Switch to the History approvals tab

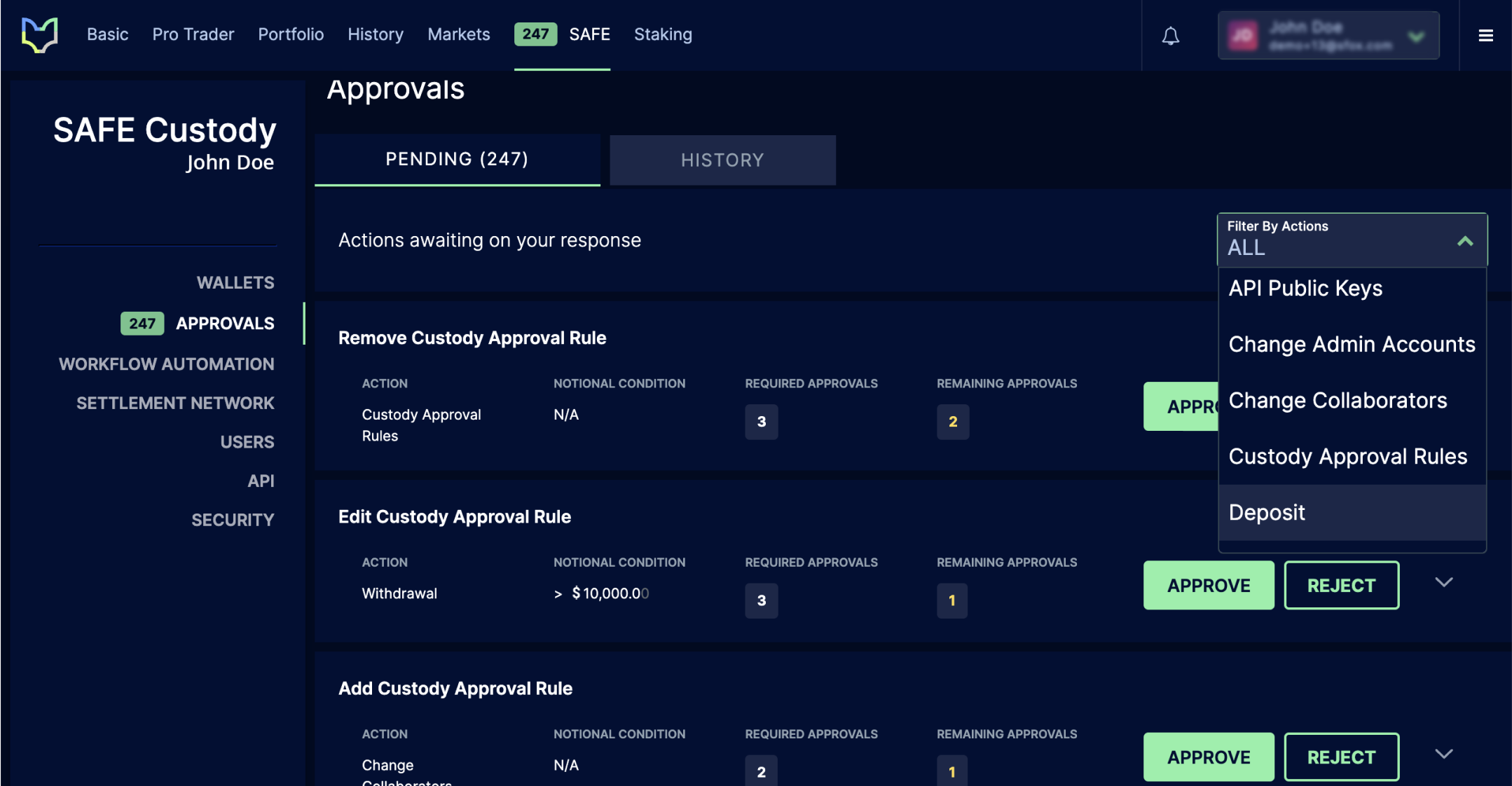[722, 160]
